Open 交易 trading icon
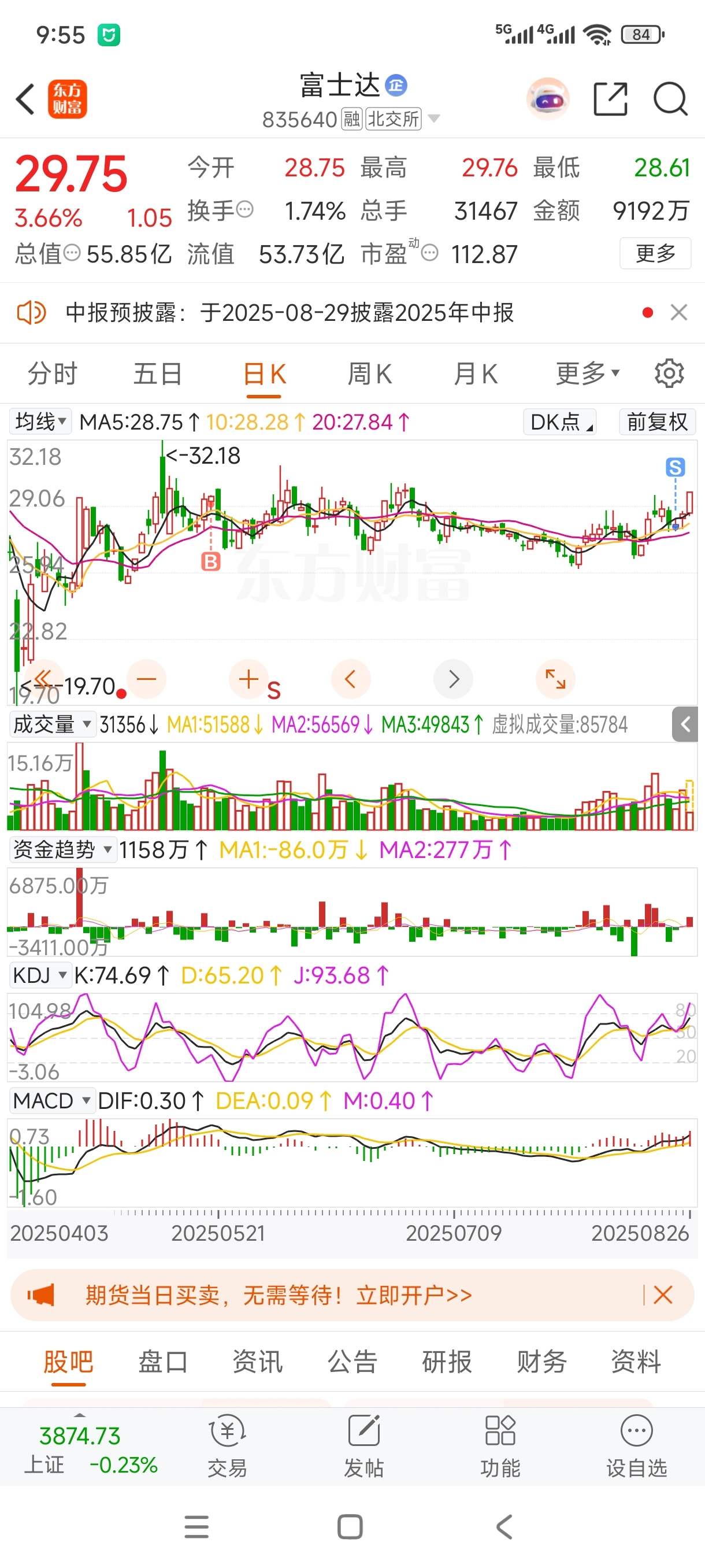This screenshot has width=705, height=1568. 228,1446
